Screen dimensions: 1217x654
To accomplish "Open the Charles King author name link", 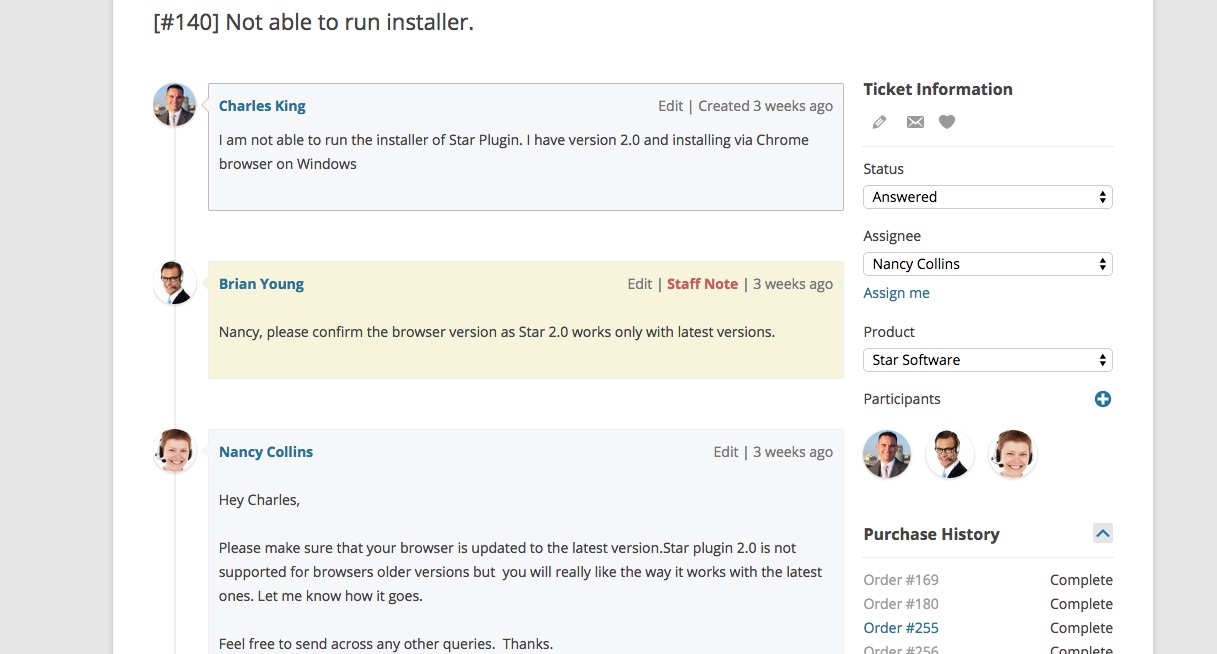I will 262,106.
